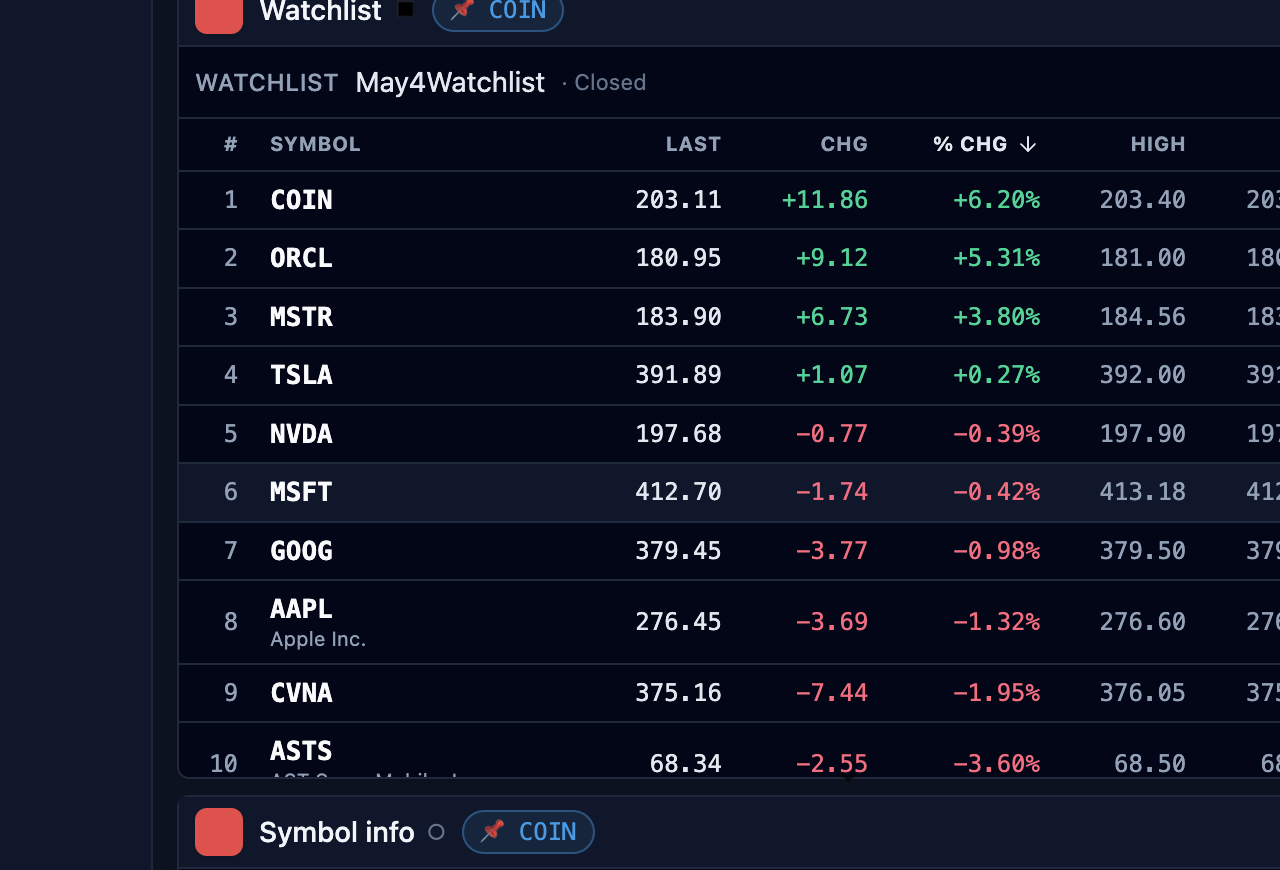This screenshot has height=870, width=1280.
Task: Click the black square beside Watchlist title
Action: (x=405, y=10)
